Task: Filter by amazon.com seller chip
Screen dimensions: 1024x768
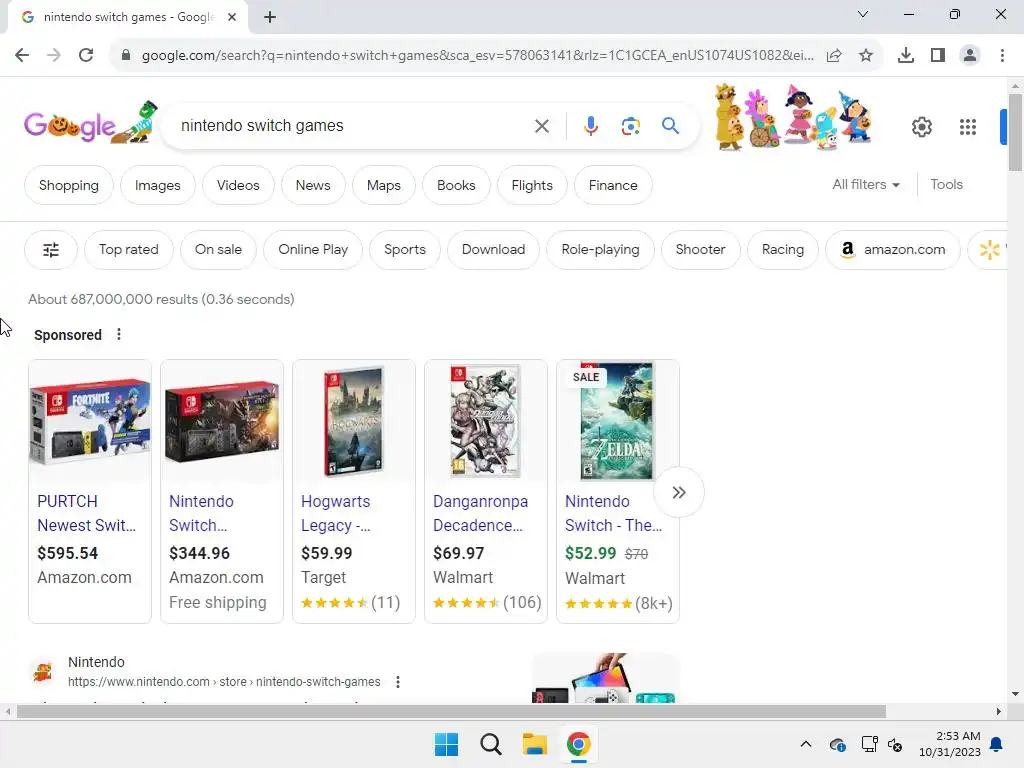Action: click(893, 249)
